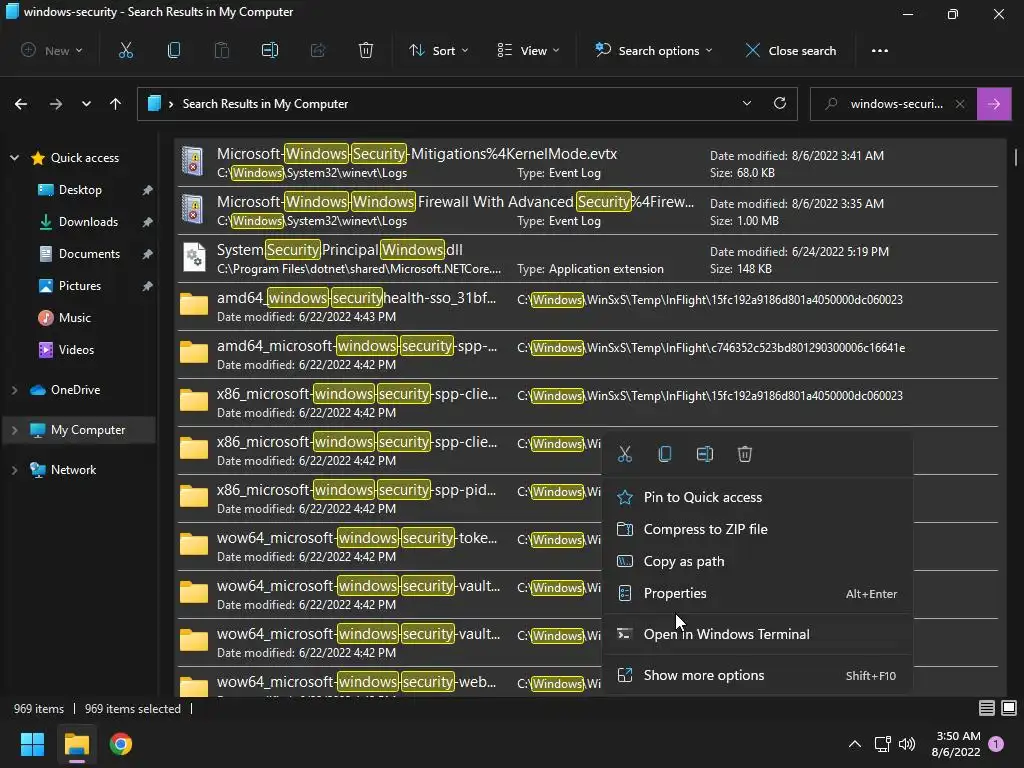1024x768 pixels.
Task: Switch to large thumbnails view icon in status bar
Action: [x=1009, y=708]
